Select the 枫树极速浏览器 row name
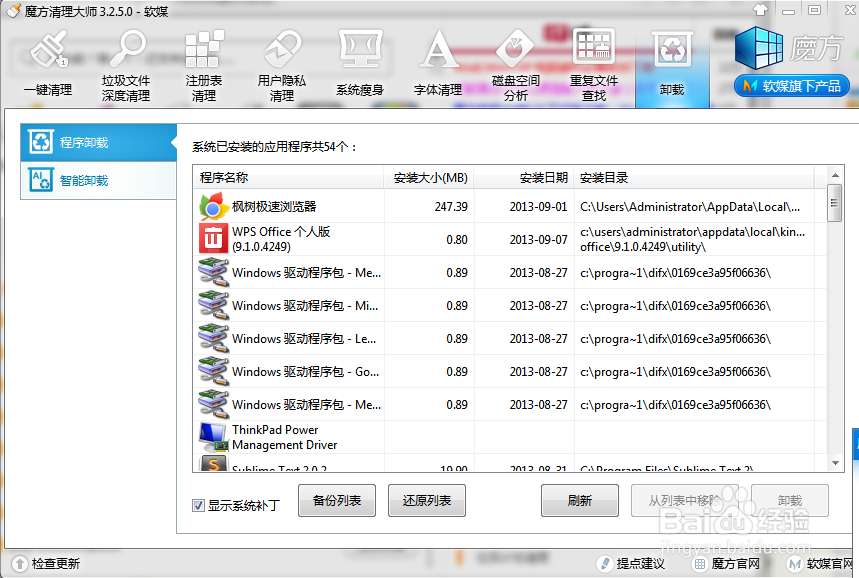Viewport: 859px width, 578px height. (x=274, y=207)
